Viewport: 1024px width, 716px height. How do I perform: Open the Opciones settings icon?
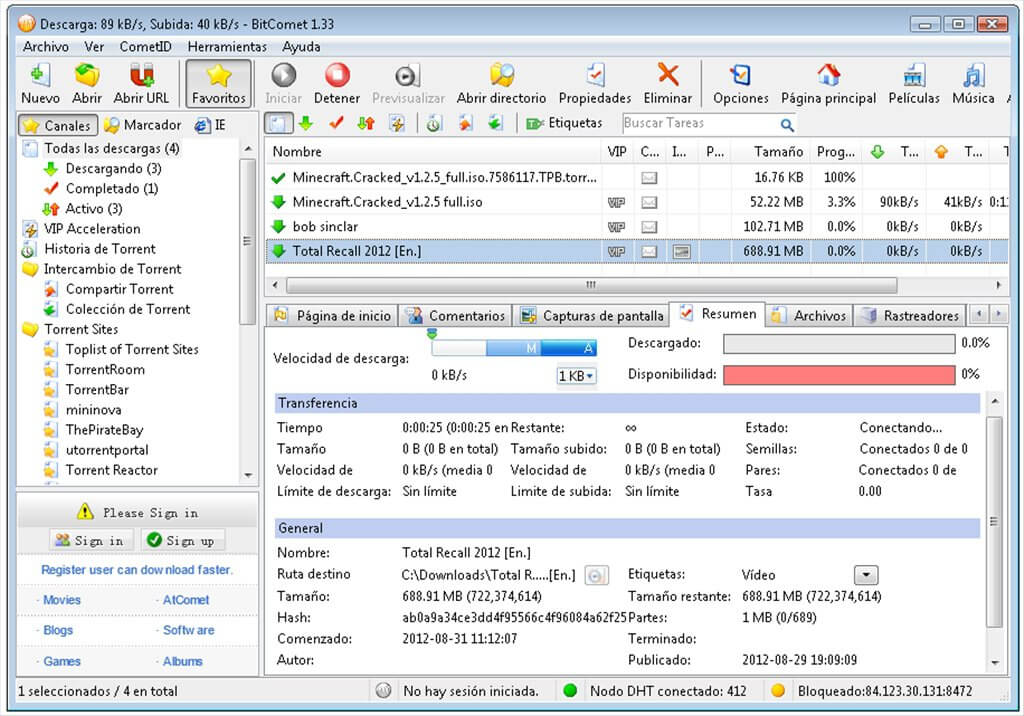click(740, 76)
